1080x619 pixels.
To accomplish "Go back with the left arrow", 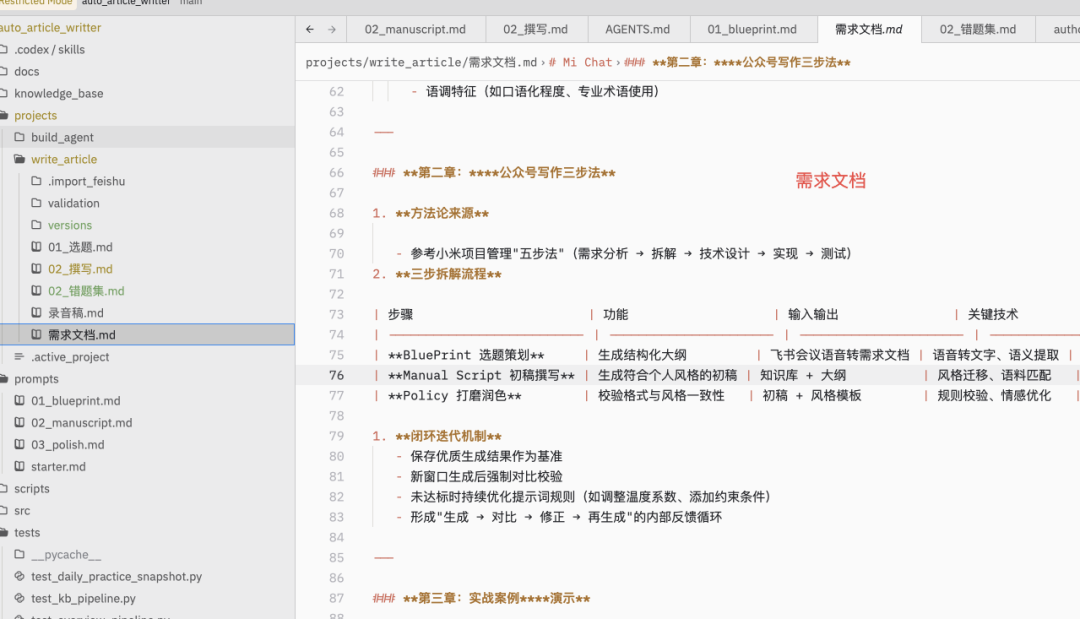I will tap(310, 30).
